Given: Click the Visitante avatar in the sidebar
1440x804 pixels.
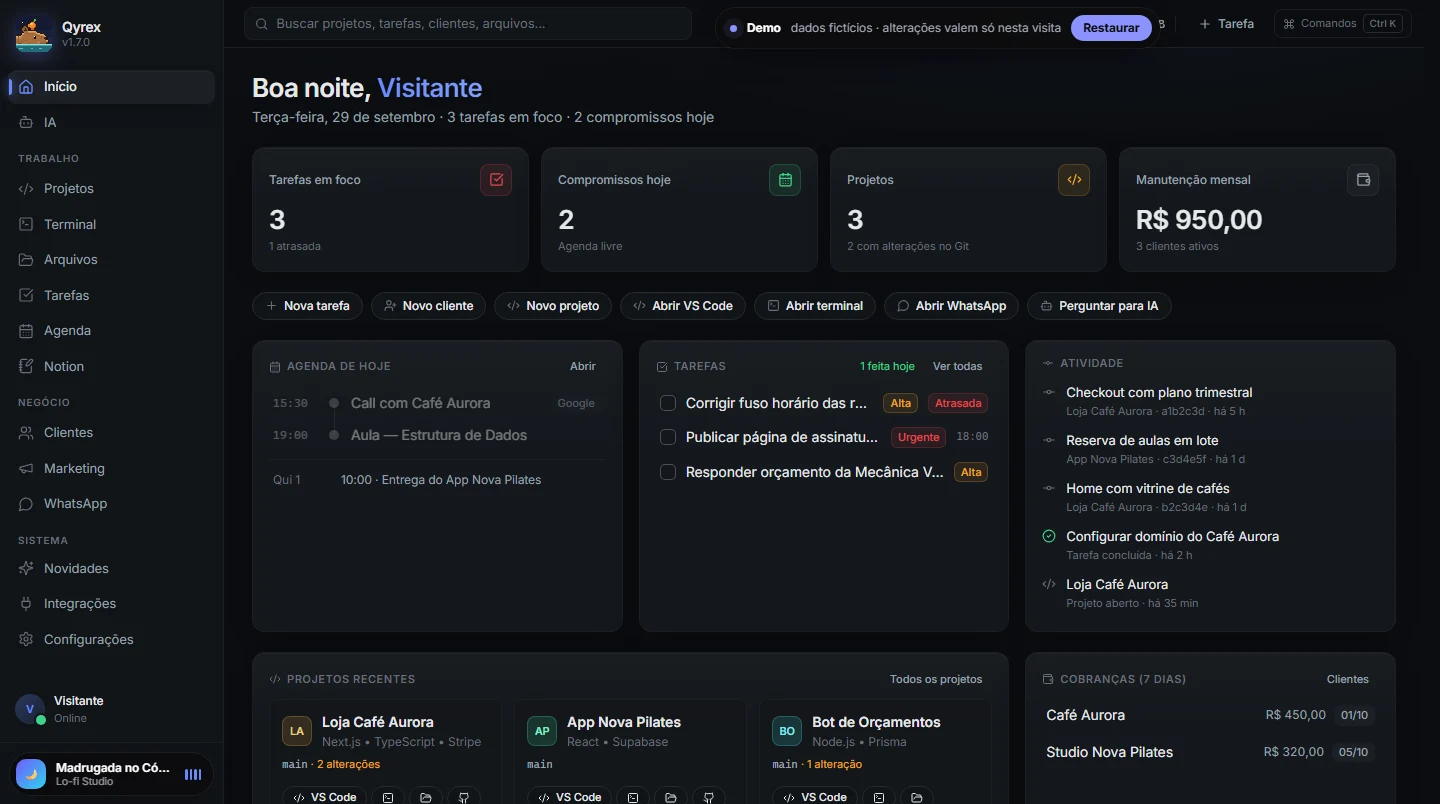Looking at the screenshot, I should click(30, 709).
